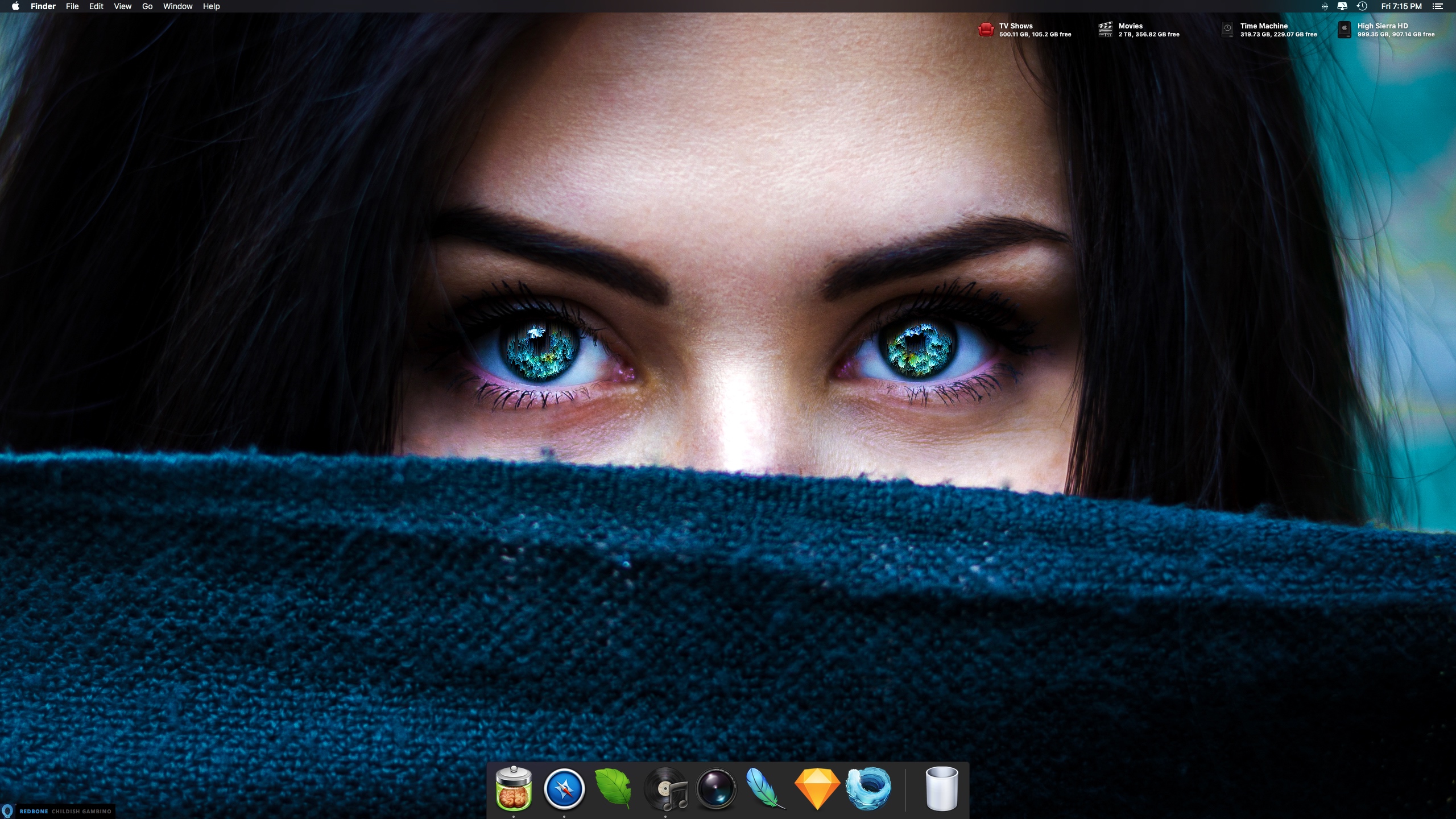Open the Trash in the dock

point(942,789)
